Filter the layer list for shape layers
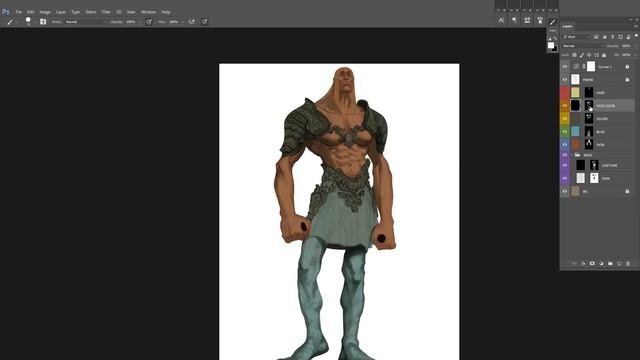The width and height of the screenshot is (640, 360). (x=620, y=37)
